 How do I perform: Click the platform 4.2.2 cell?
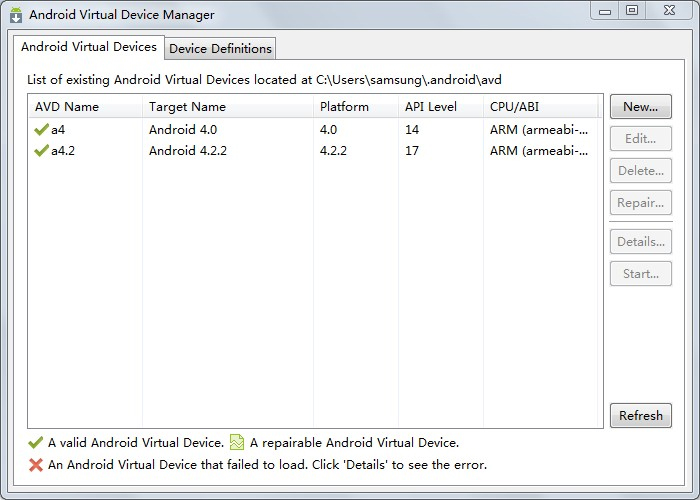333,151
